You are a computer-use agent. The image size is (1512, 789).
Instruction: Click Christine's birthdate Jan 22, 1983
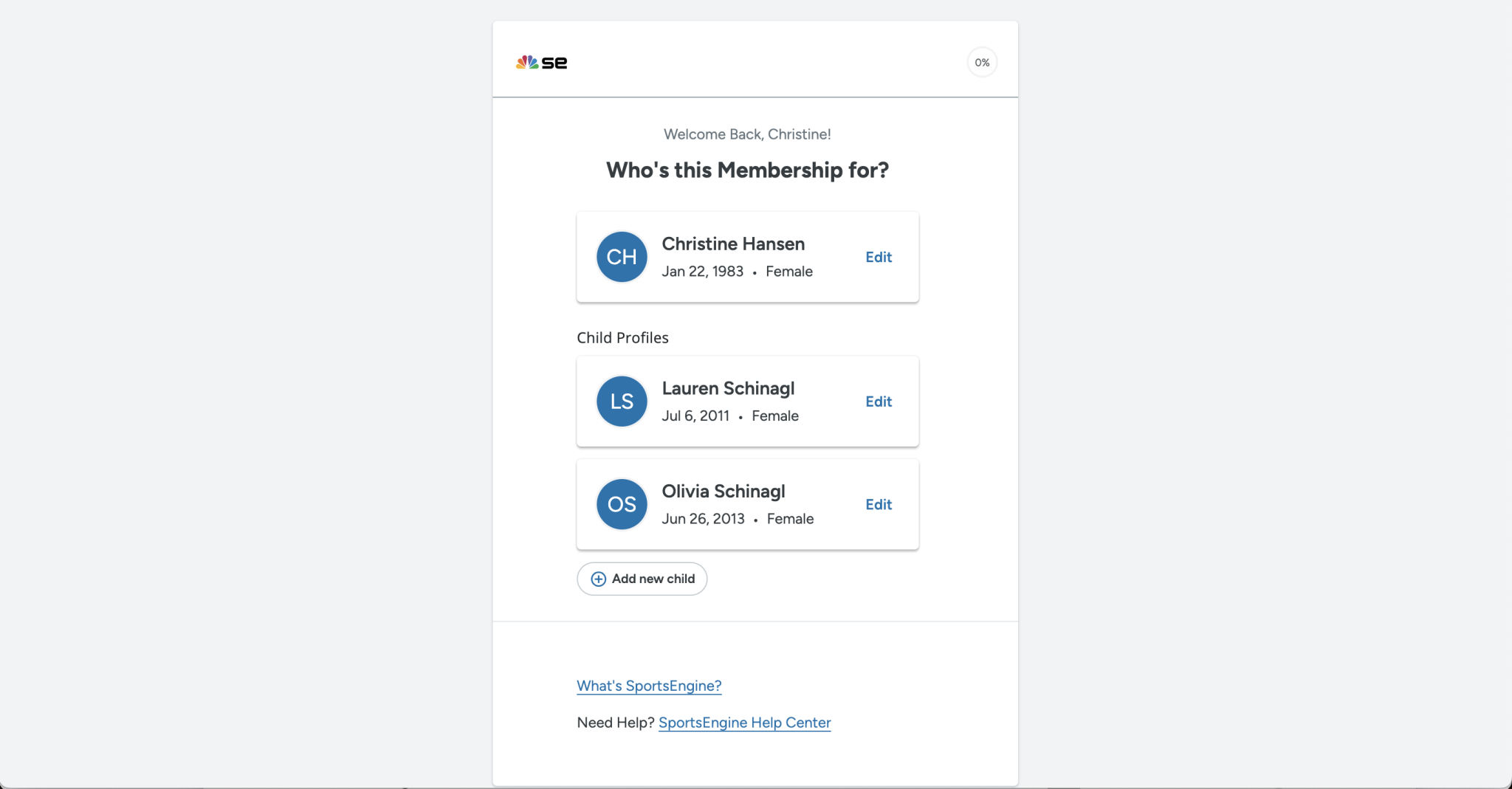click(702, 272)
